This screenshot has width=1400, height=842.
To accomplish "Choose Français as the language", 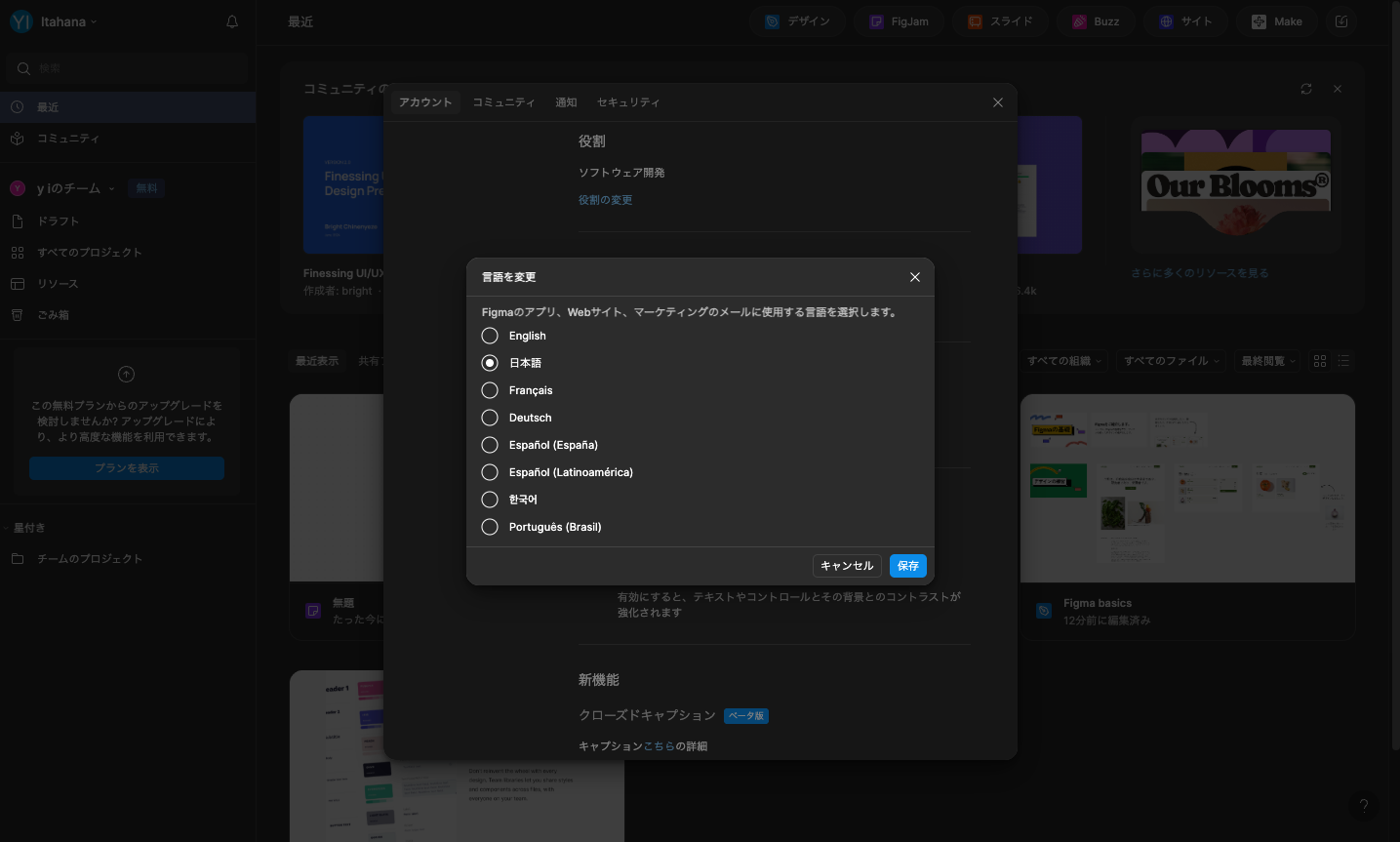I will pos(490,390).
